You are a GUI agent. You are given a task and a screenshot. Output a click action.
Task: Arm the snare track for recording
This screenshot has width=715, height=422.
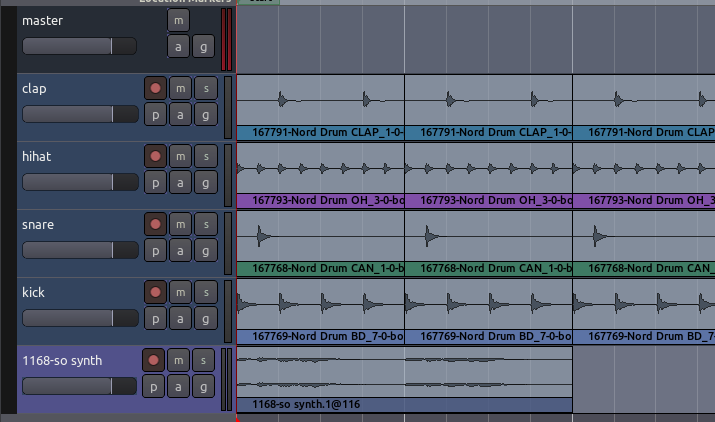[155, 224]
